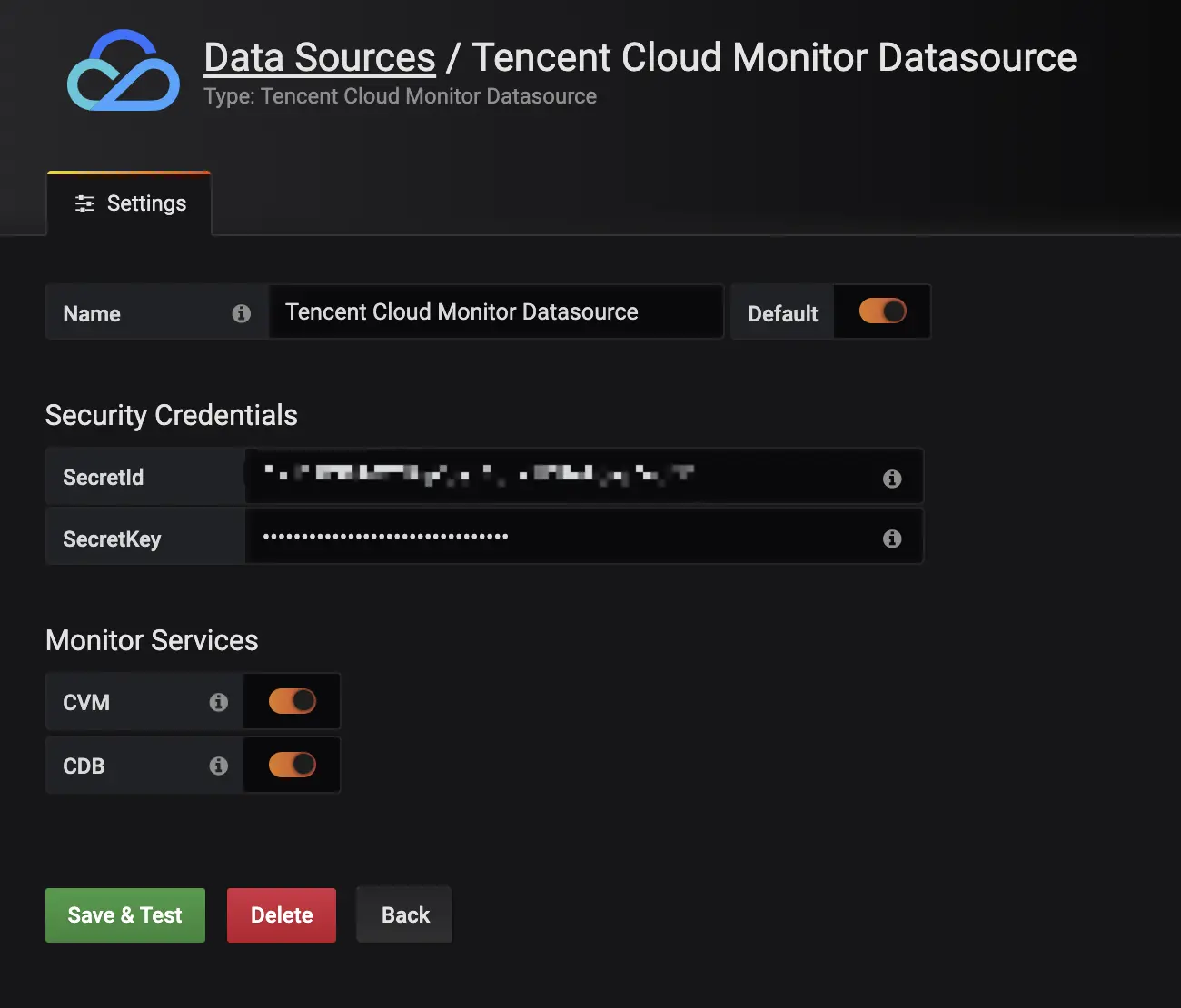Click the Delete button
This screenshot has width=1181, height=1008.
281,914
